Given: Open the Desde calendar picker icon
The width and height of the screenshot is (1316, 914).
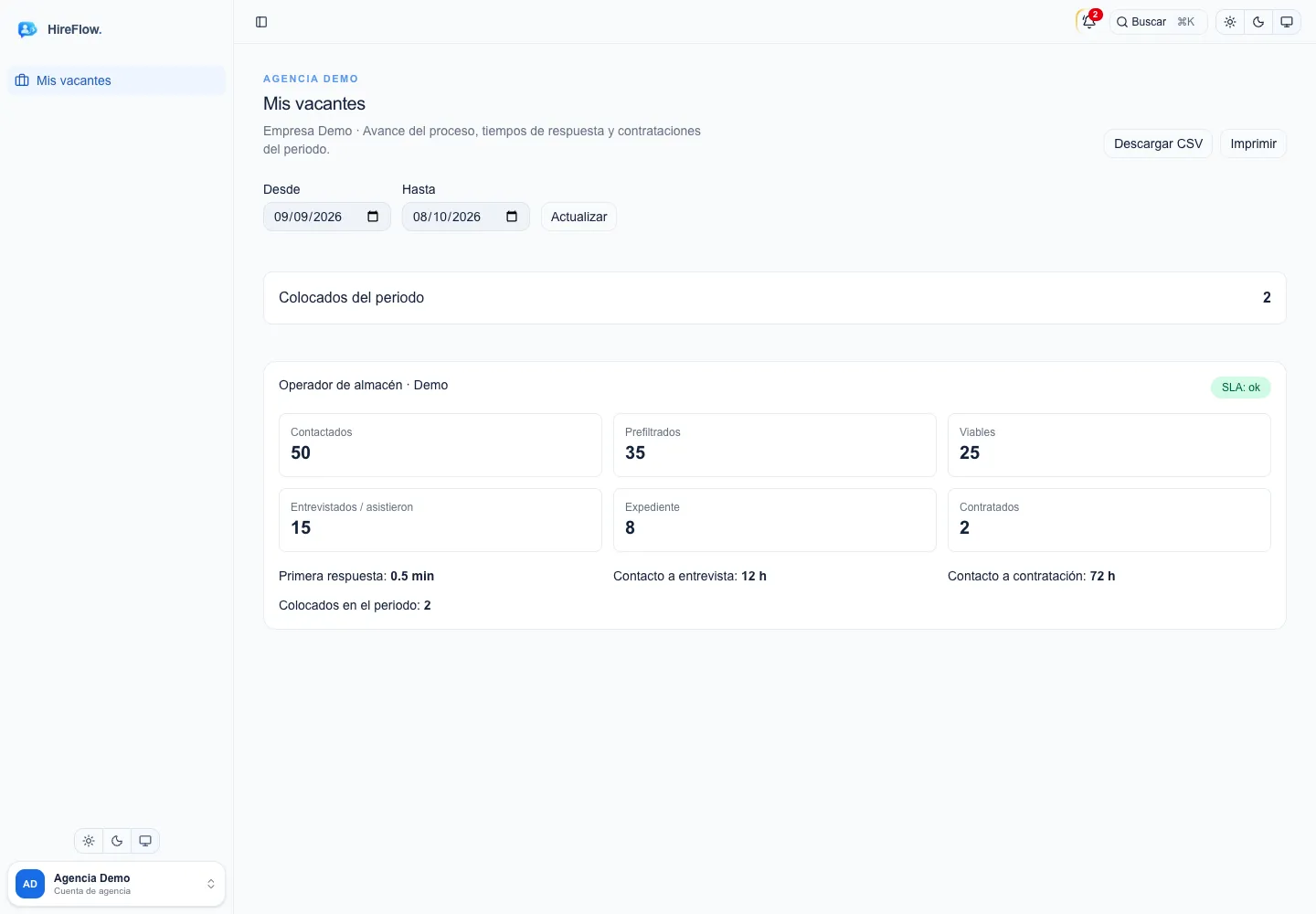Looking at the screenshot, I should pyautogui.click(x=373, y=217).
